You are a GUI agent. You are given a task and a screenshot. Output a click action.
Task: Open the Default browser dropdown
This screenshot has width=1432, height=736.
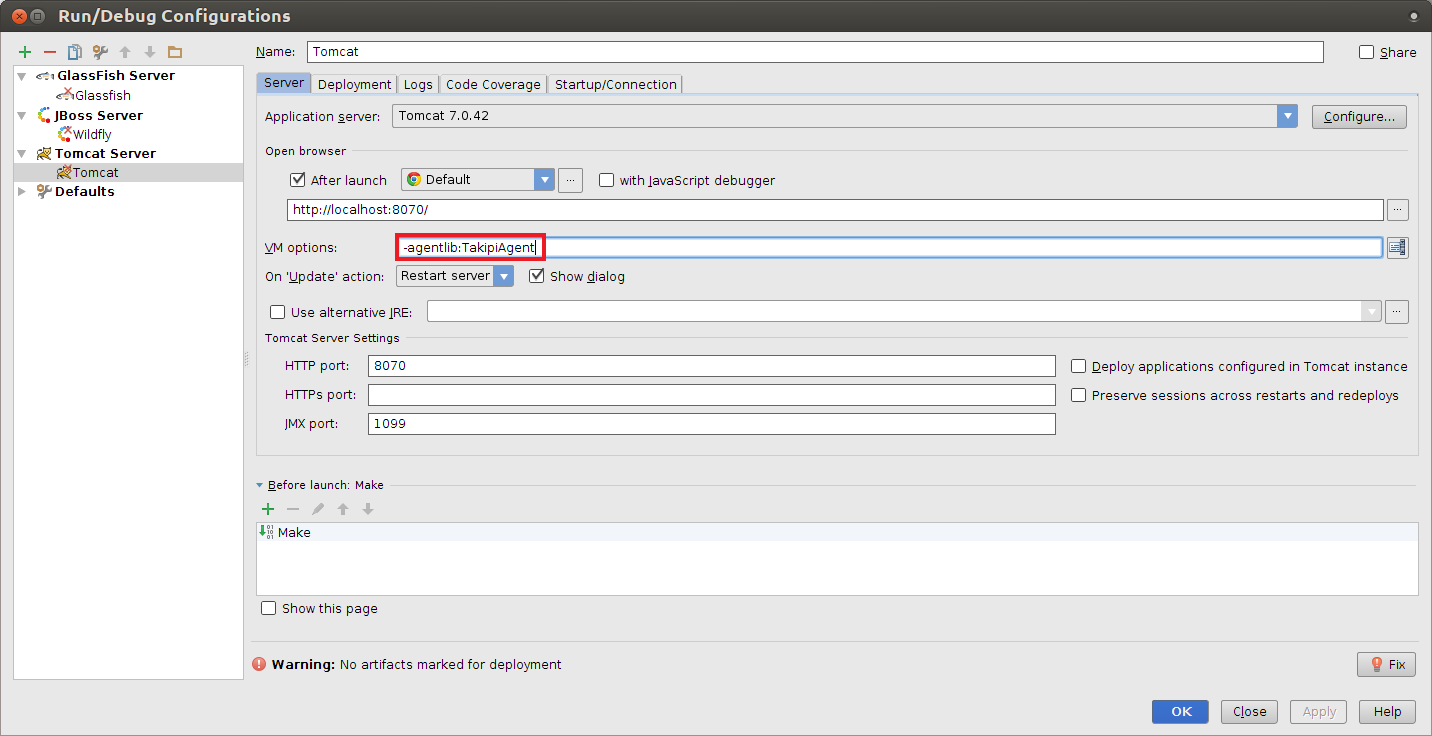(x=544, y=180)
